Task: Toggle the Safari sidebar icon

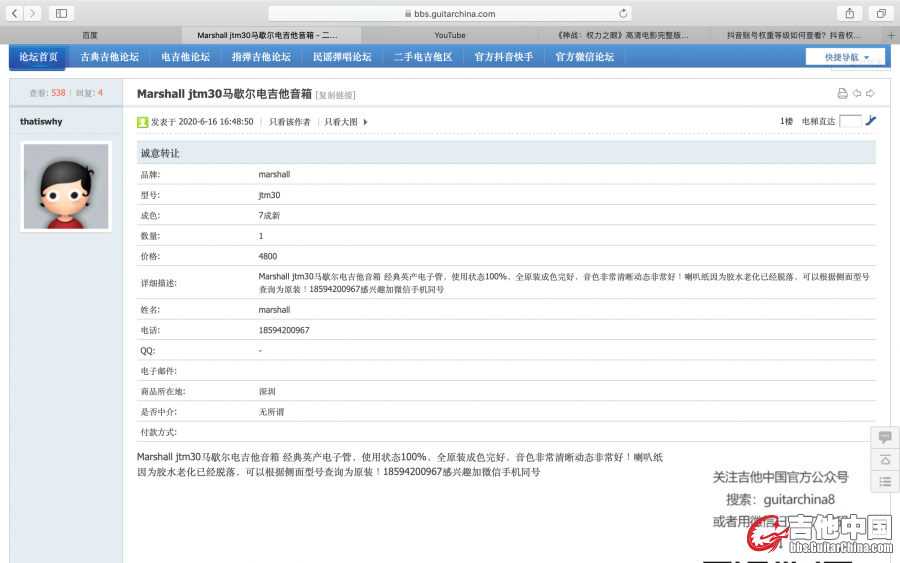Action: pyautogui.click(x=61, y=13)
